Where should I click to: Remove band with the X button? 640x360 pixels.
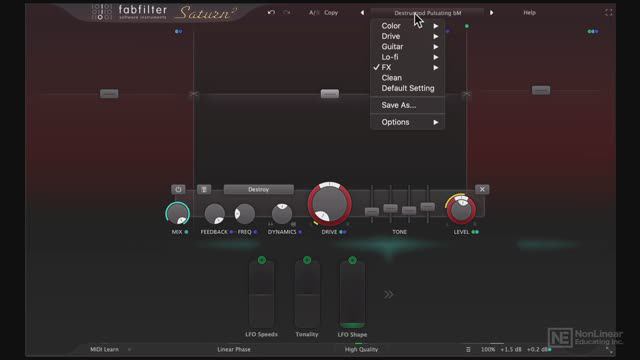click(482, 189)
